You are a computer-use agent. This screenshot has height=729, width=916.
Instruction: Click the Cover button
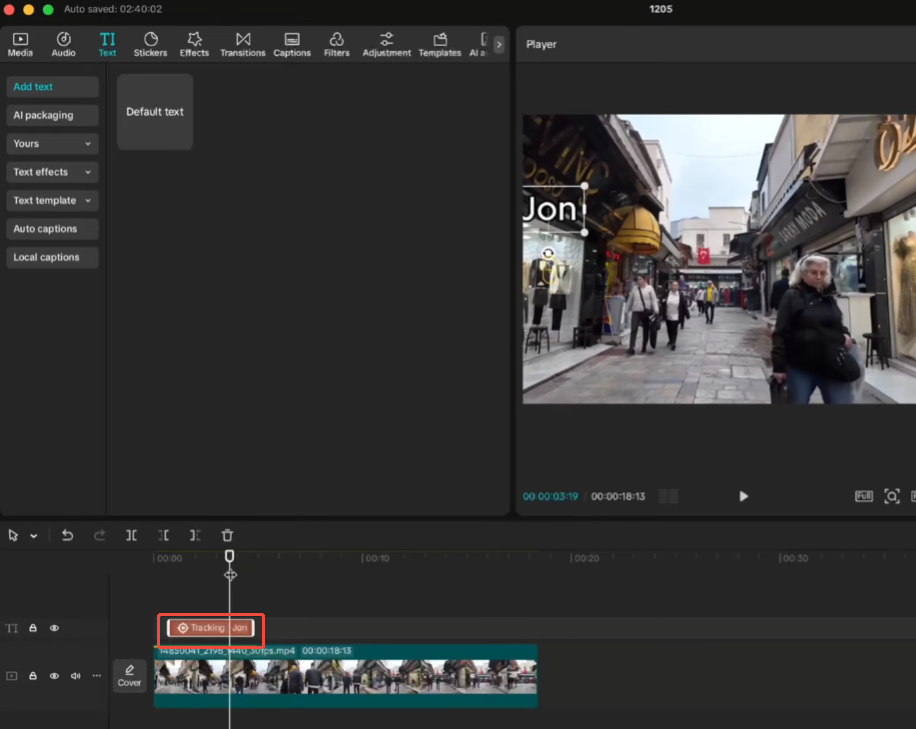129,676
